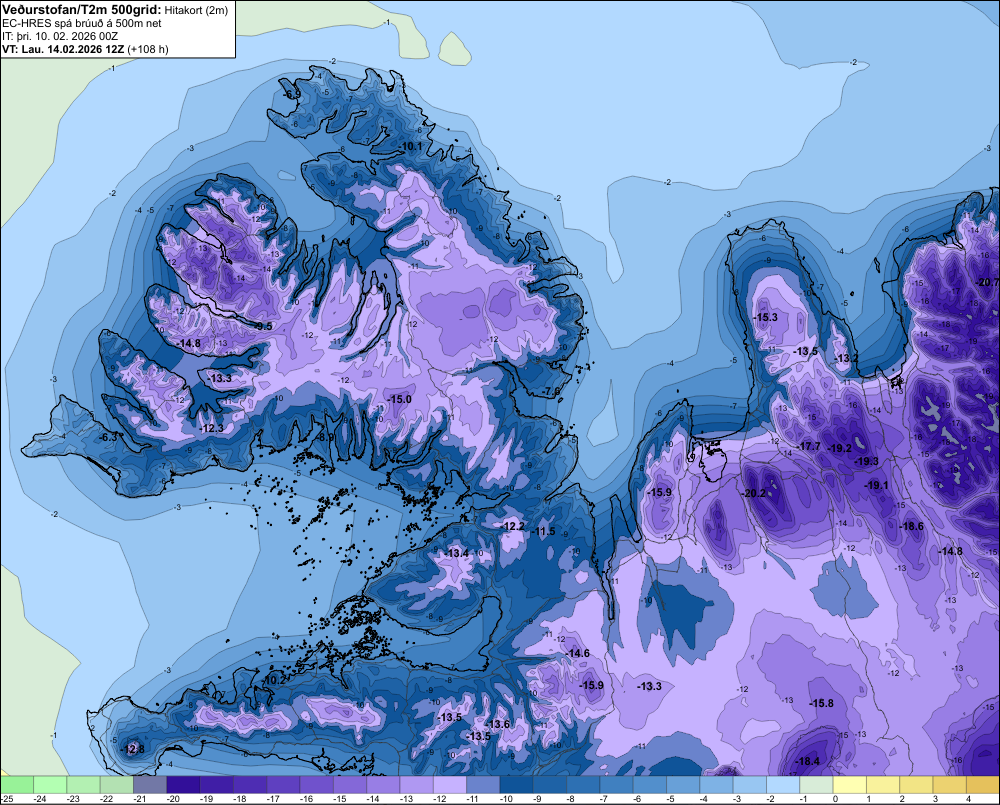Select the -15.0 temperature value
This screenshot has width=1000, height=805.
(x=400, y=399)
